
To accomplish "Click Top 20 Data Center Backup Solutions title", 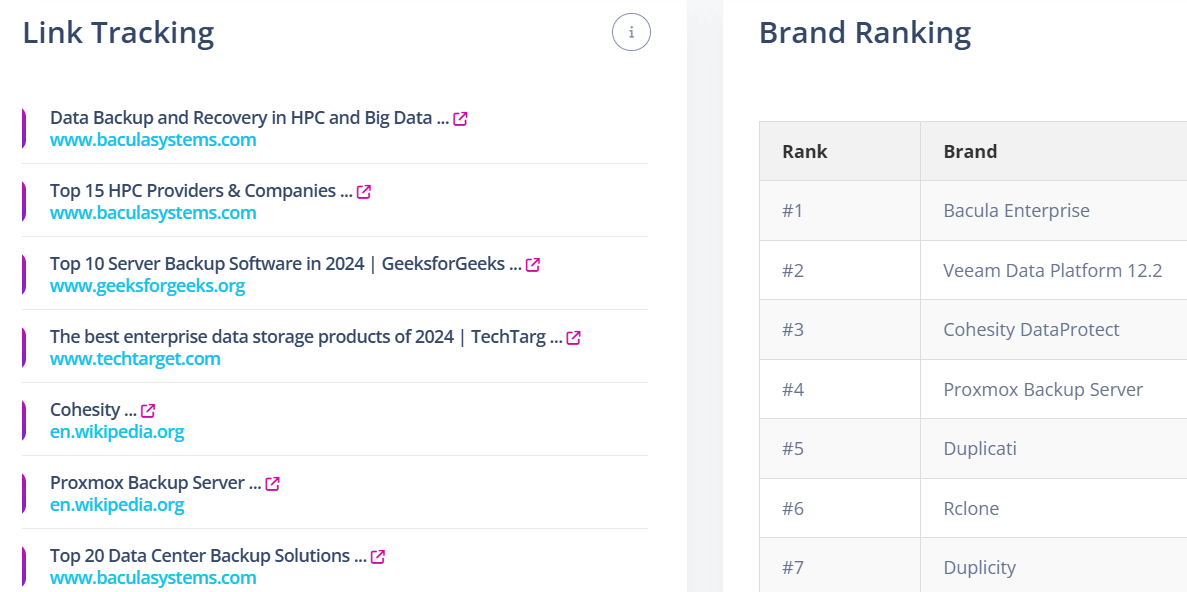I will (208, 556).
